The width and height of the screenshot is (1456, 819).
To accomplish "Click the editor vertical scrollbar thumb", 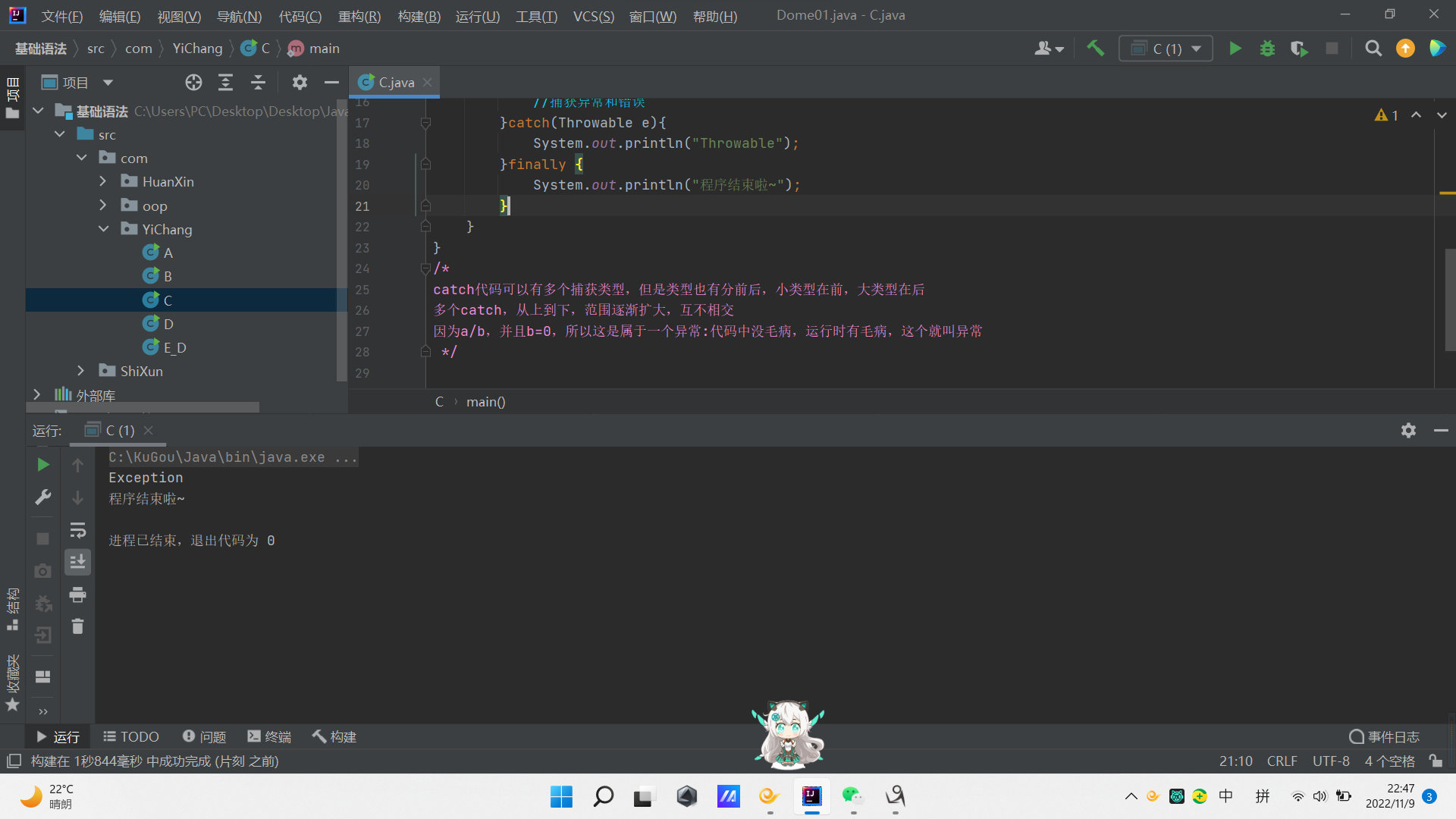I will (x=1449, y=300).
